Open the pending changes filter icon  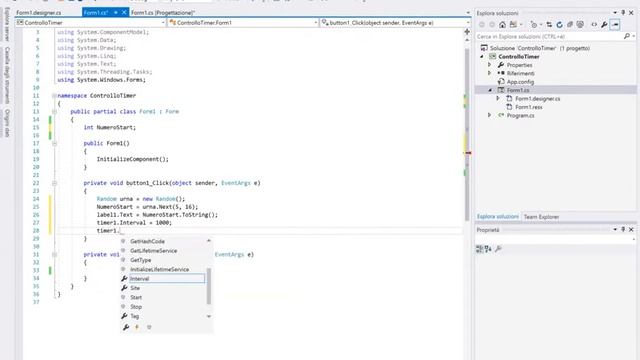pyautogui.click(x=533, y=24)
